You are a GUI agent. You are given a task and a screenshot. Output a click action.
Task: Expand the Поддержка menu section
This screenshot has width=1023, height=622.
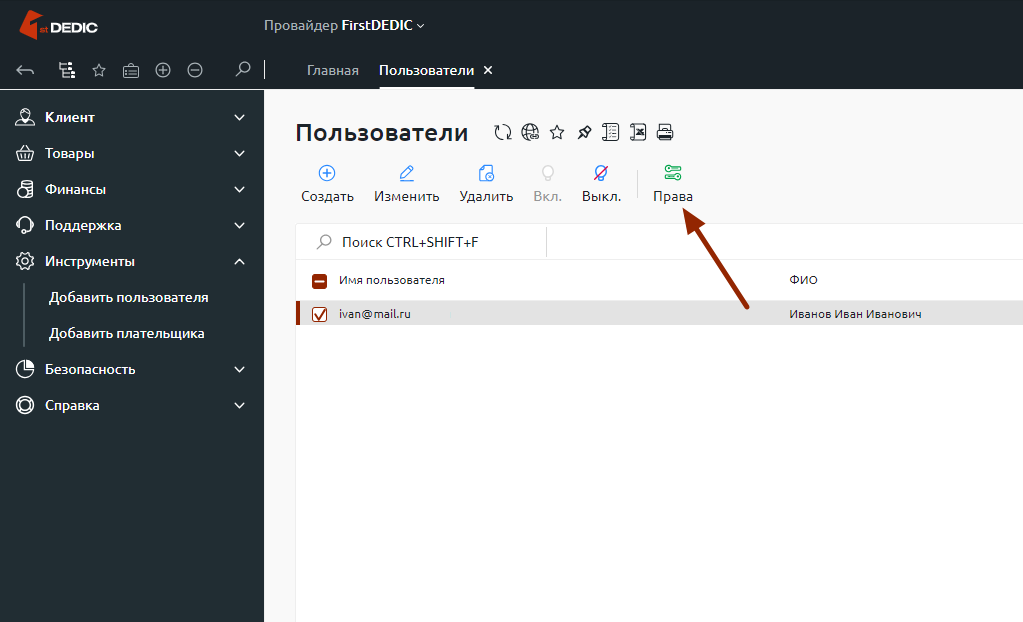(x=130, y=225)
